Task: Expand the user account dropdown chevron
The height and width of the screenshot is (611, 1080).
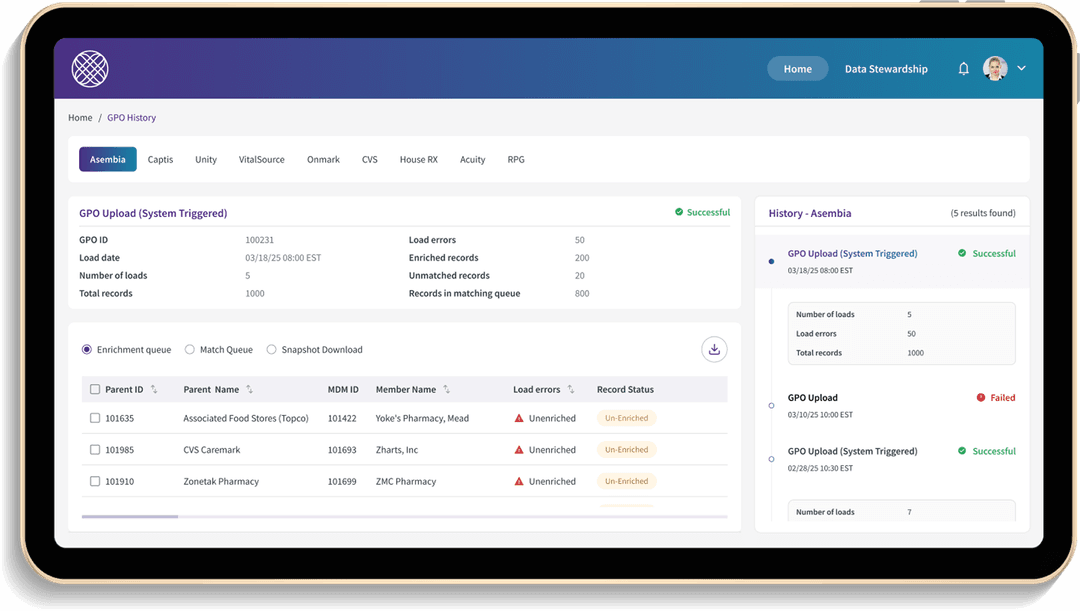Action: [x=1021, y=68]
